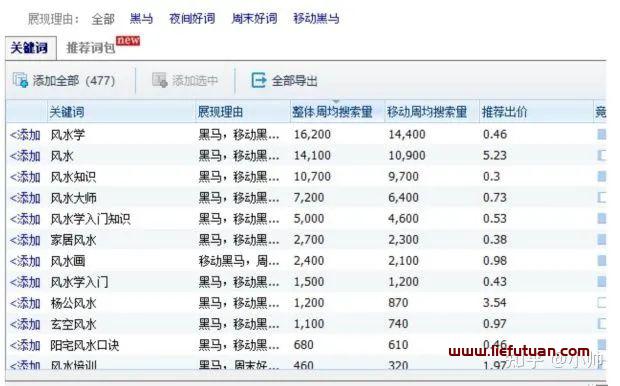Filter by 移动黑马 reason
620x386 pixels.
click(316, 18)
